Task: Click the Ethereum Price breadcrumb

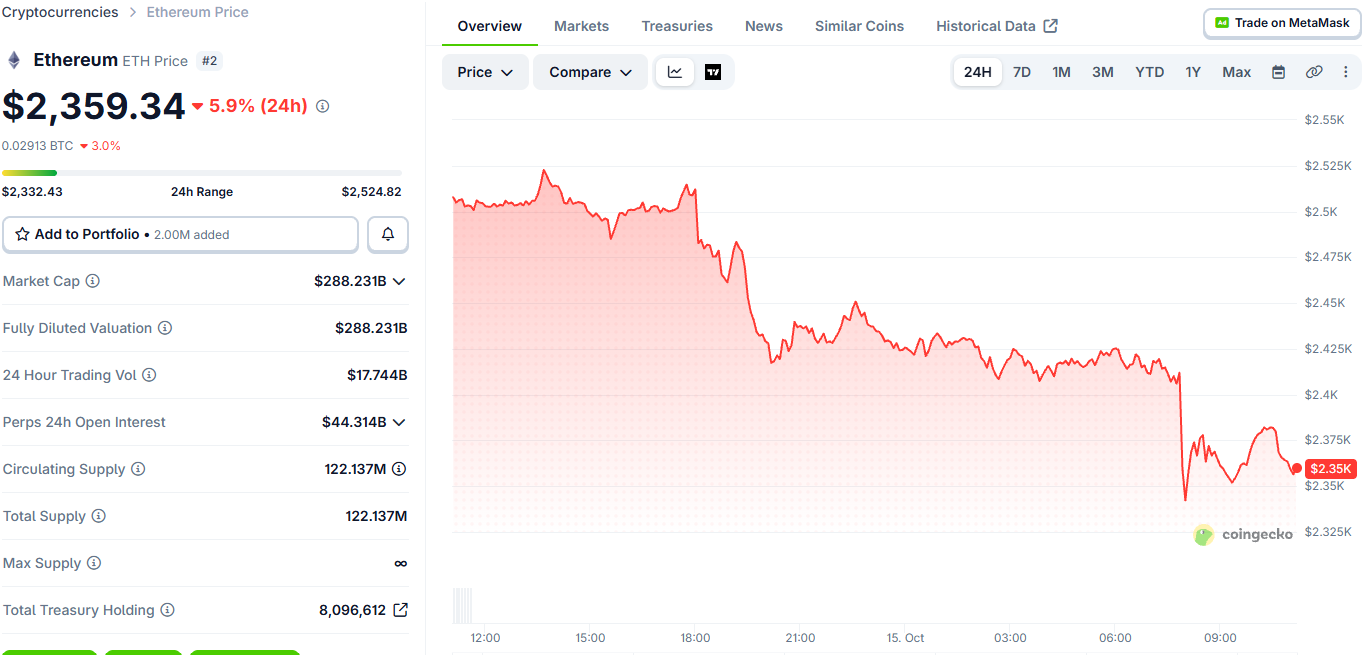Action: point(198,12)
